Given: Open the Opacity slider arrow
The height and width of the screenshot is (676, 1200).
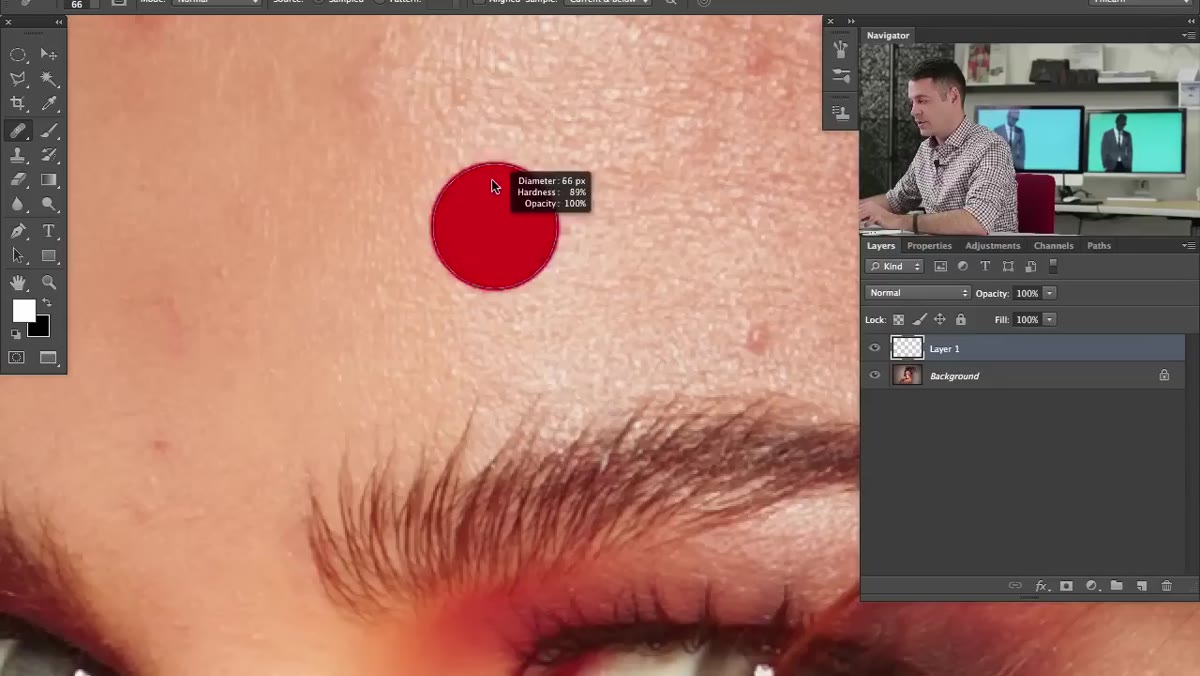Looking at the screenshot, I should point(1049,293).
